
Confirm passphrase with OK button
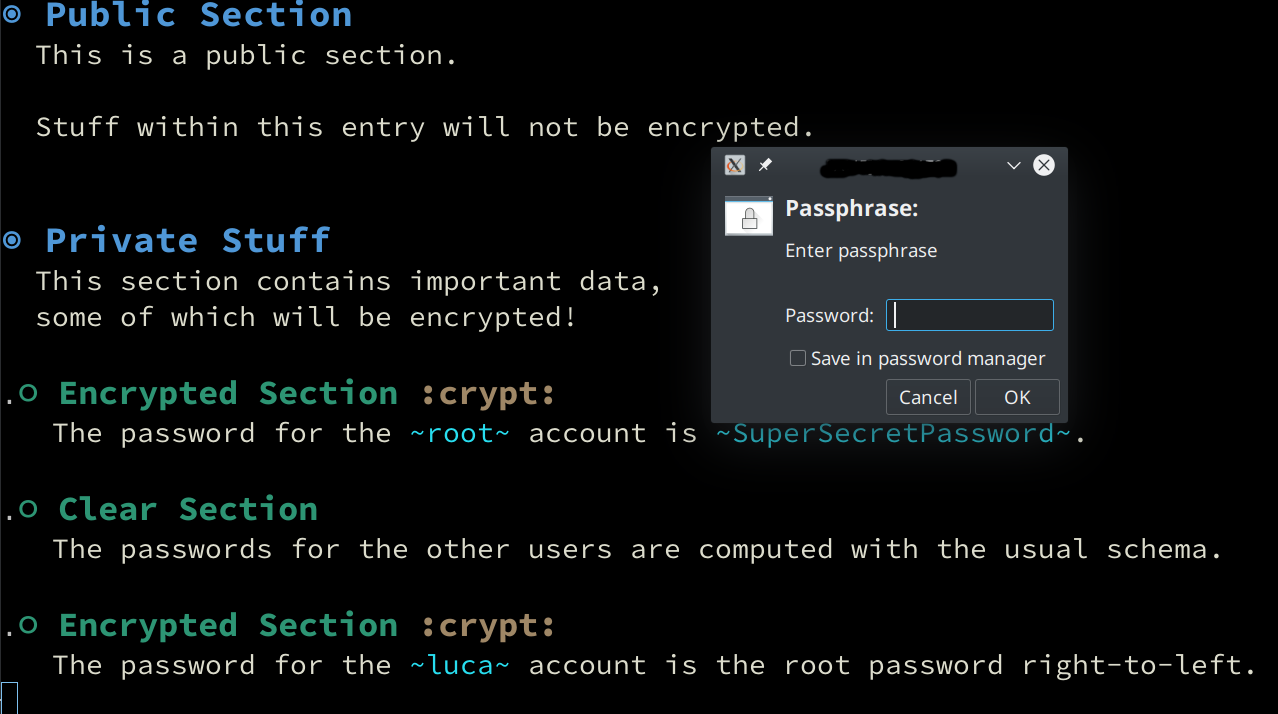[1017, 397]
